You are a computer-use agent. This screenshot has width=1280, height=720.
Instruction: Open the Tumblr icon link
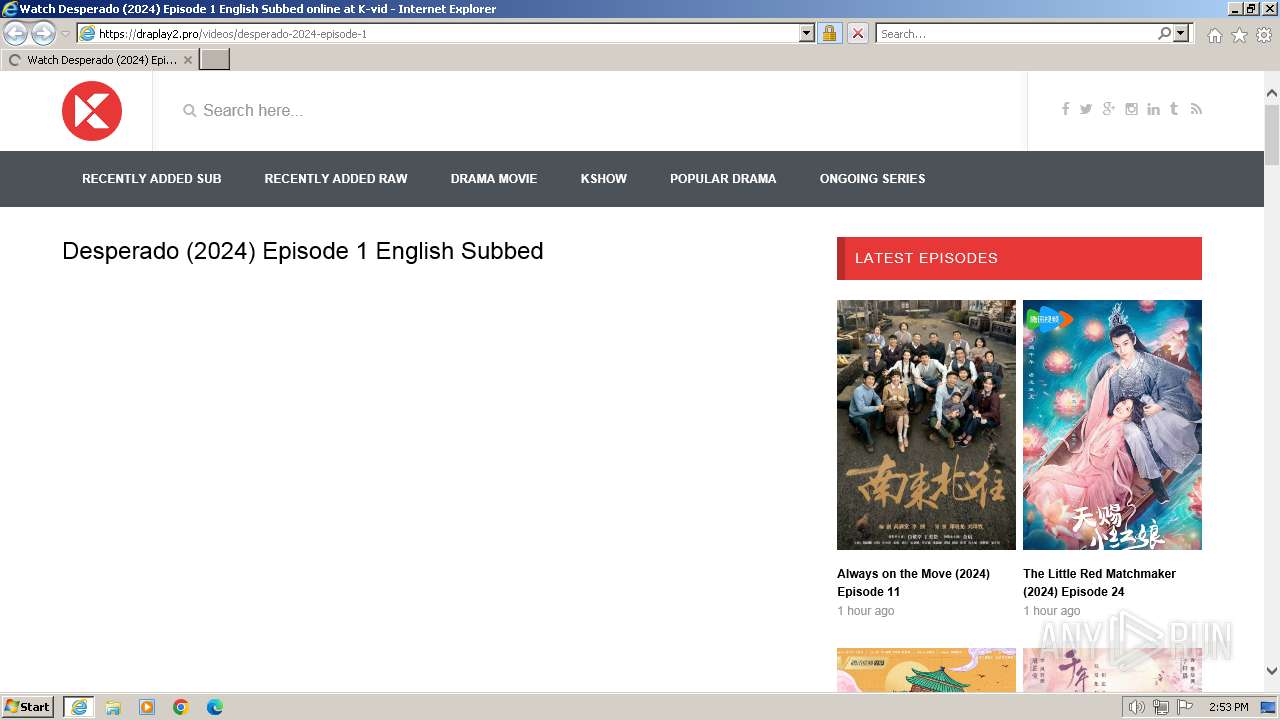coord(1174,109)
